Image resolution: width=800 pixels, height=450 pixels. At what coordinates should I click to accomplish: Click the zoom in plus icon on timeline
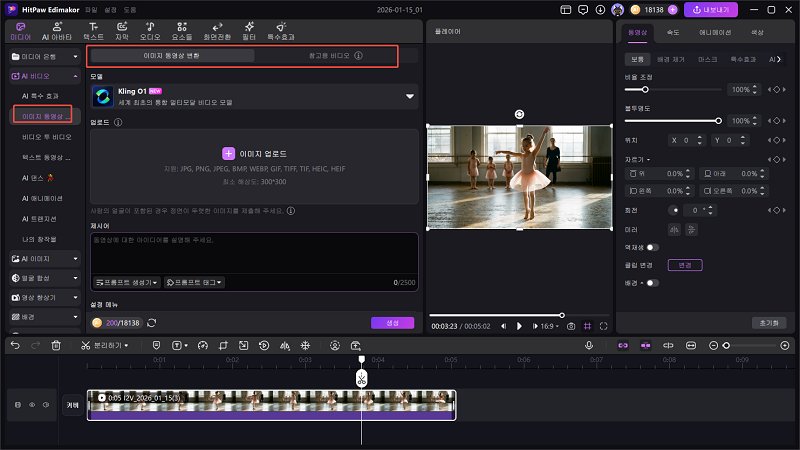(x=785, y=345)
